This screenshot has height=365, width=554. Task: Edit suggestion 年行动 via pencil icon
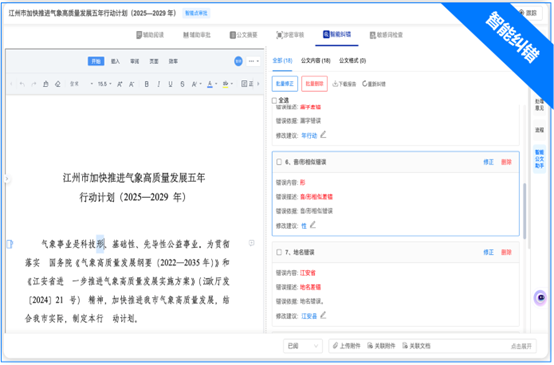point(323,135)
